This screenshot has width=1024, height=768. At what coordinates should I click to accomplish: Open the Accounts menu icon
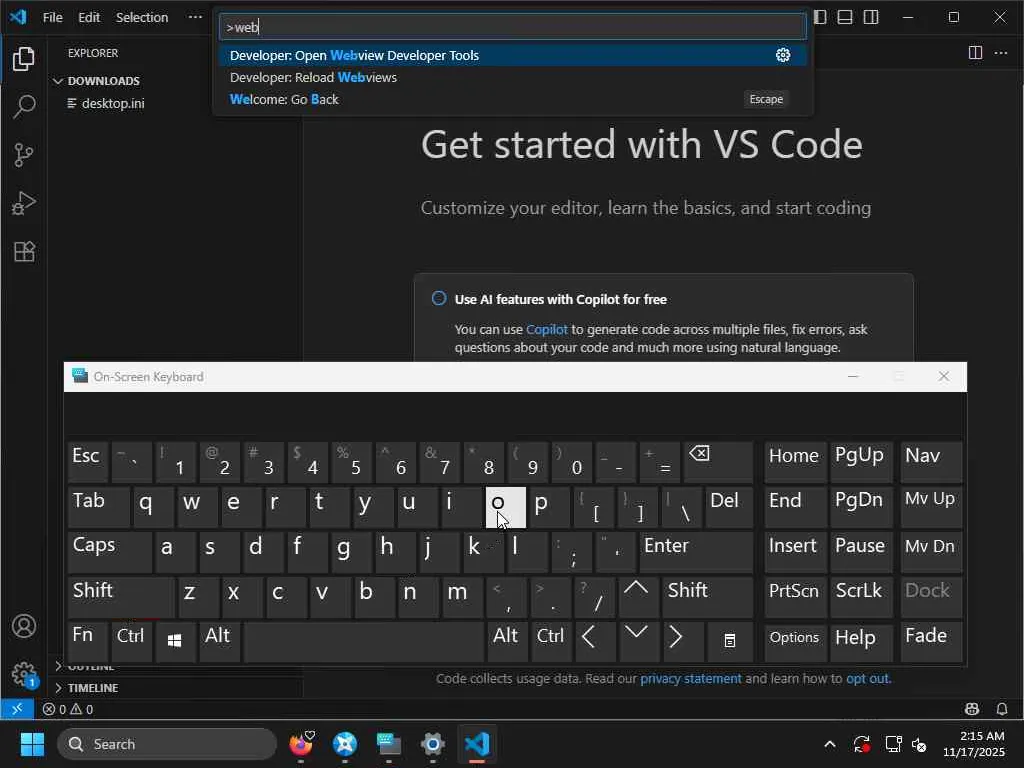24,626
